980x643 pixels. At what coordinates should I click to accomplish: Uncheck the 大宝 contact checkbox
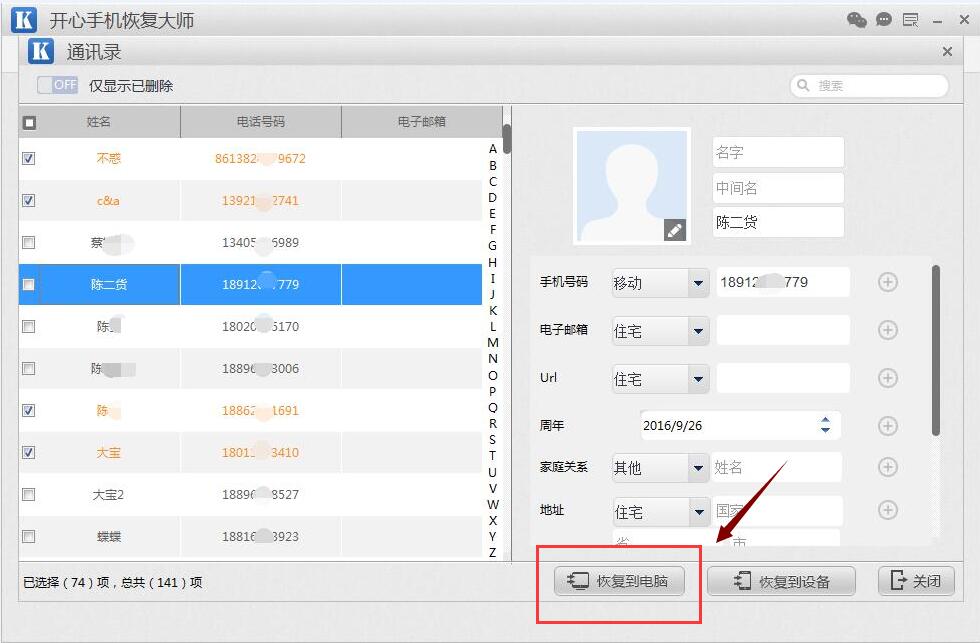coord(29,452)
